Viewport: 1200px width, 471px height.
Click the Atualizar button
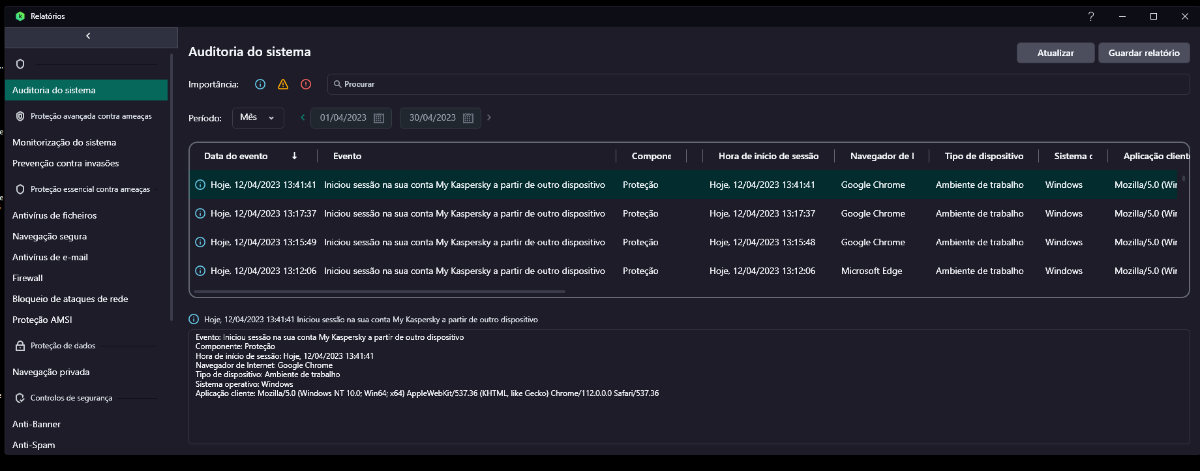pos(1055,53)
